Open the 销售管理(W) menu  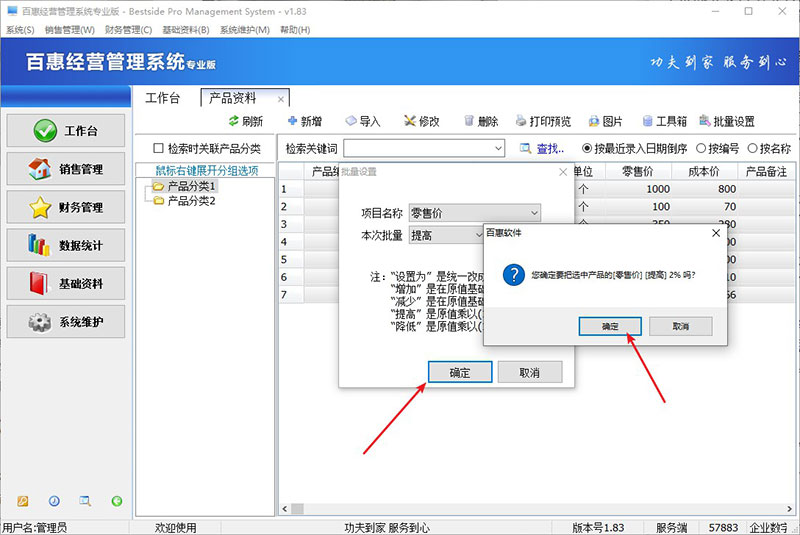70,30
